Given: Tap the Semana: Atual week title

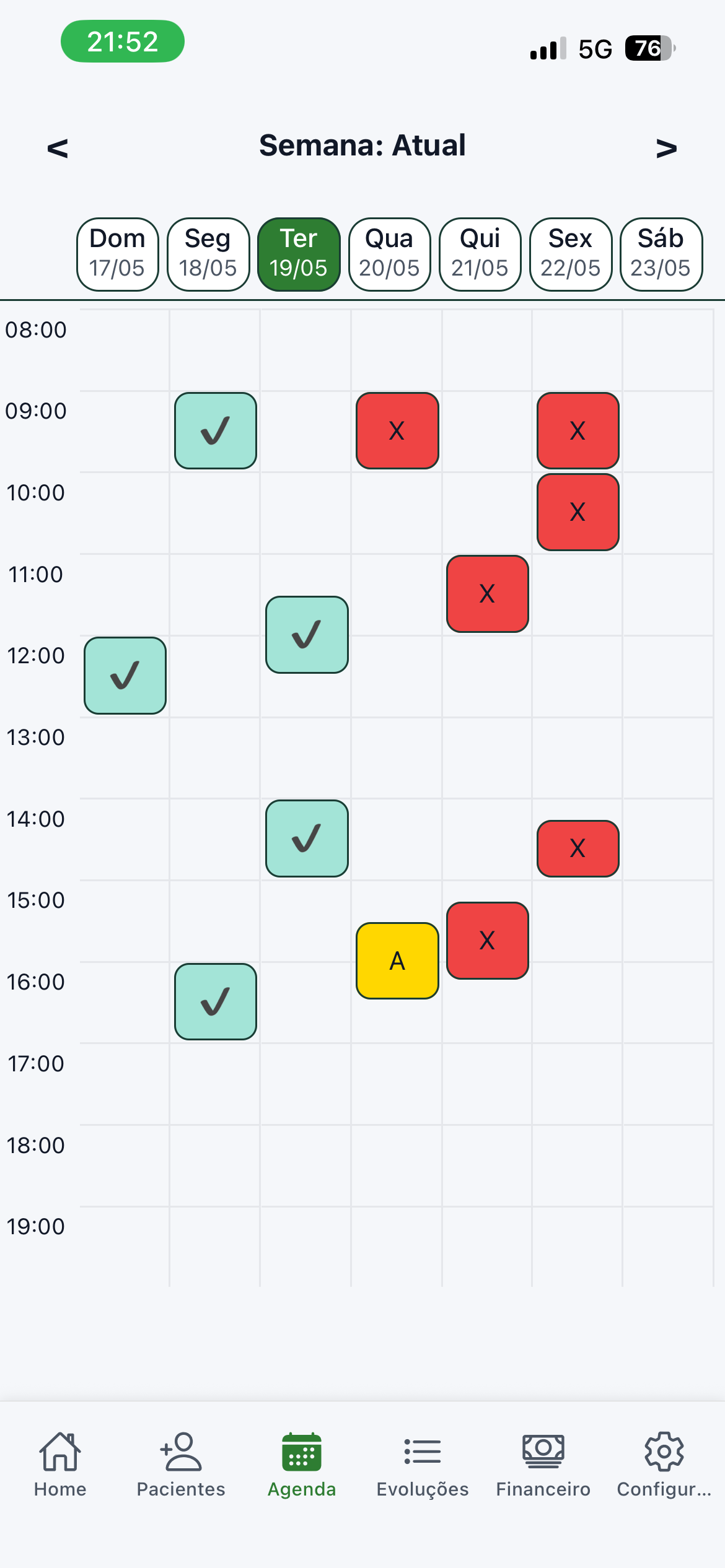Looking at the screenshot, I should pyautogui.click(x=362, y=146).
